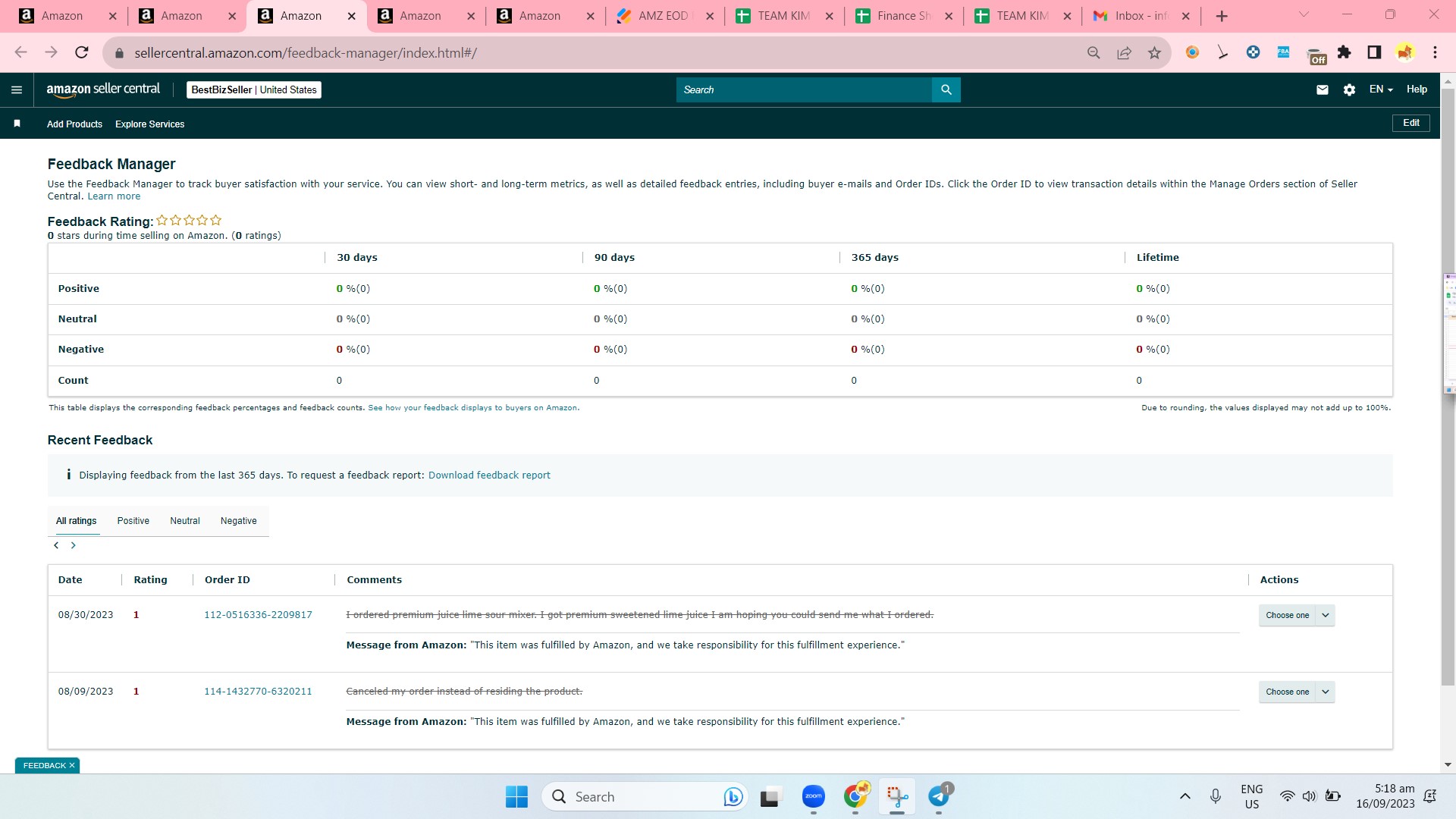Screen dimensions: 1456x819
Task: Open order ID 114-1432770-6320211 link
Action: (258, 692)
